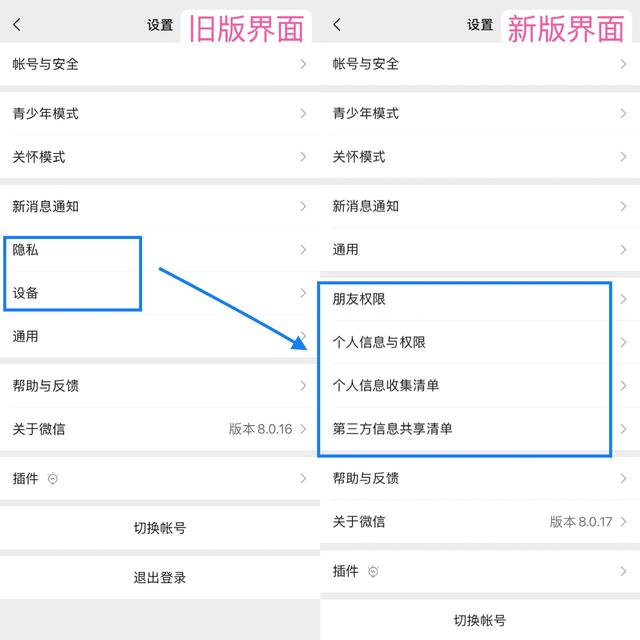
Task: Open 通用 in old version list
Action: coord(160,336)
